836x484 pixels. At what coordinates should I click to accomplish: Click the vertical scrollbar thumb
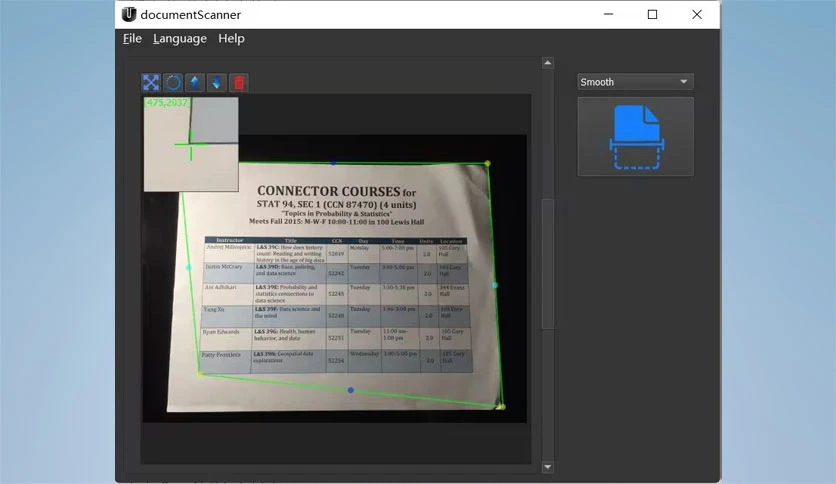[548, 264]
